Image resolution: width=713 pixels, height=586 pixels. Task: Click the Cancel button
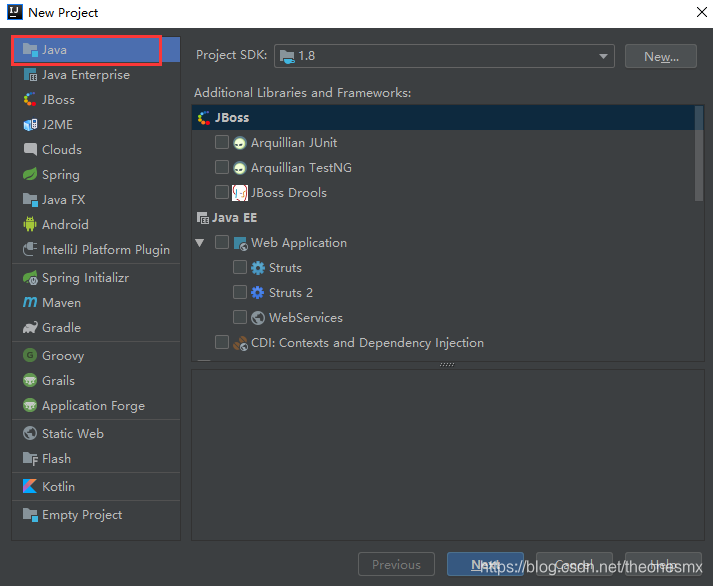(x=574, y=564)
